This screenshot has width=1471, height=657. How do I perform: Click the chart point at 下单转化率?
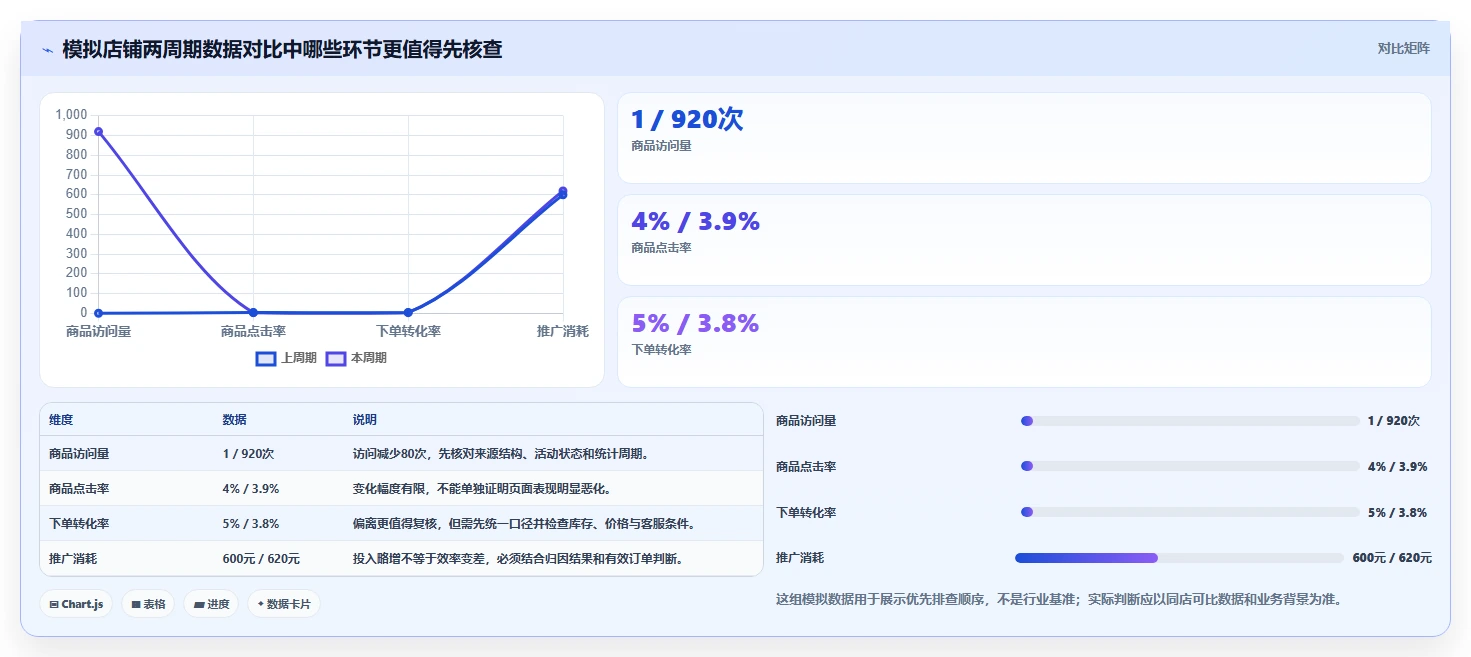[x=408, y=313]
